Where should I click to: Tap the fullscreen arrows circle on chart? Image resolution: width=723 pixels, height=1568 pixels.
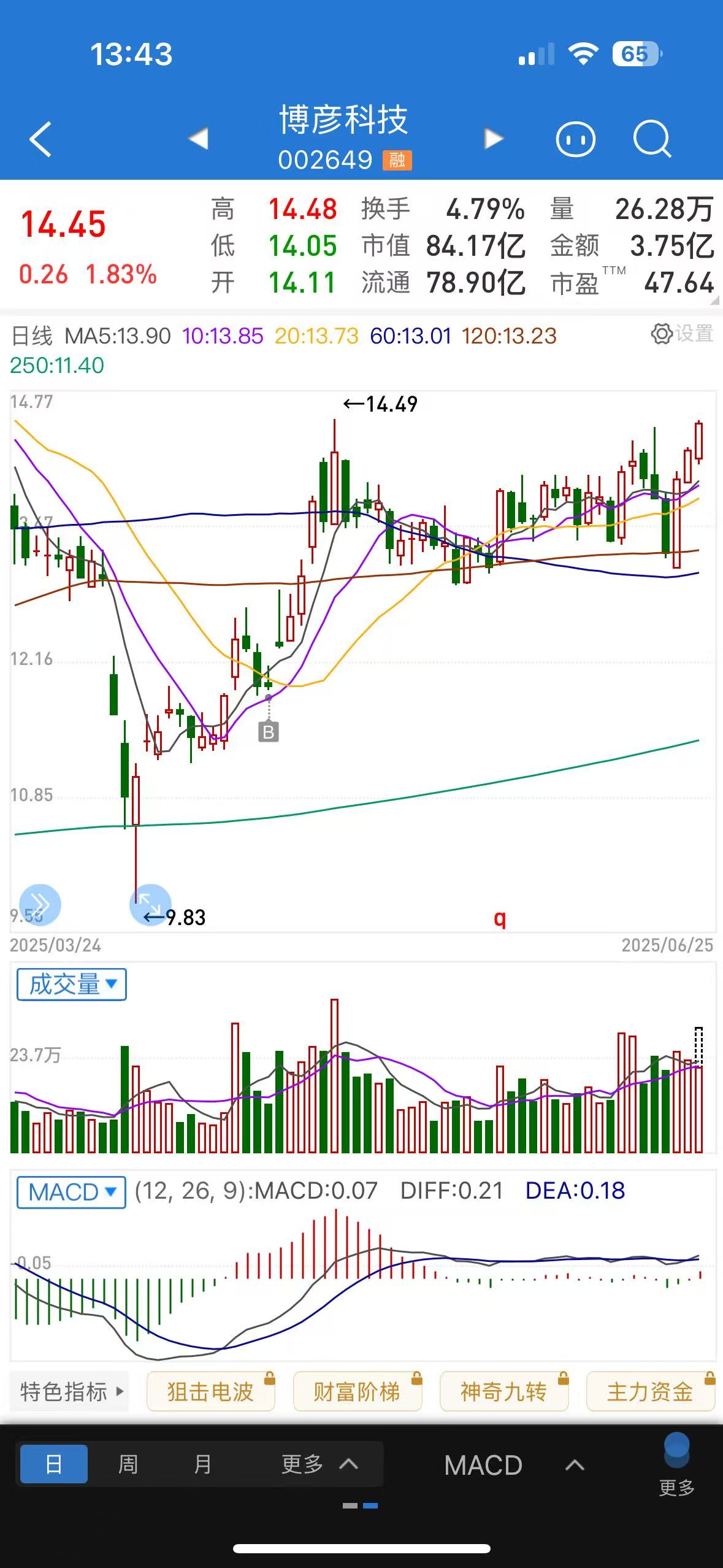click(x=150, y=904)
